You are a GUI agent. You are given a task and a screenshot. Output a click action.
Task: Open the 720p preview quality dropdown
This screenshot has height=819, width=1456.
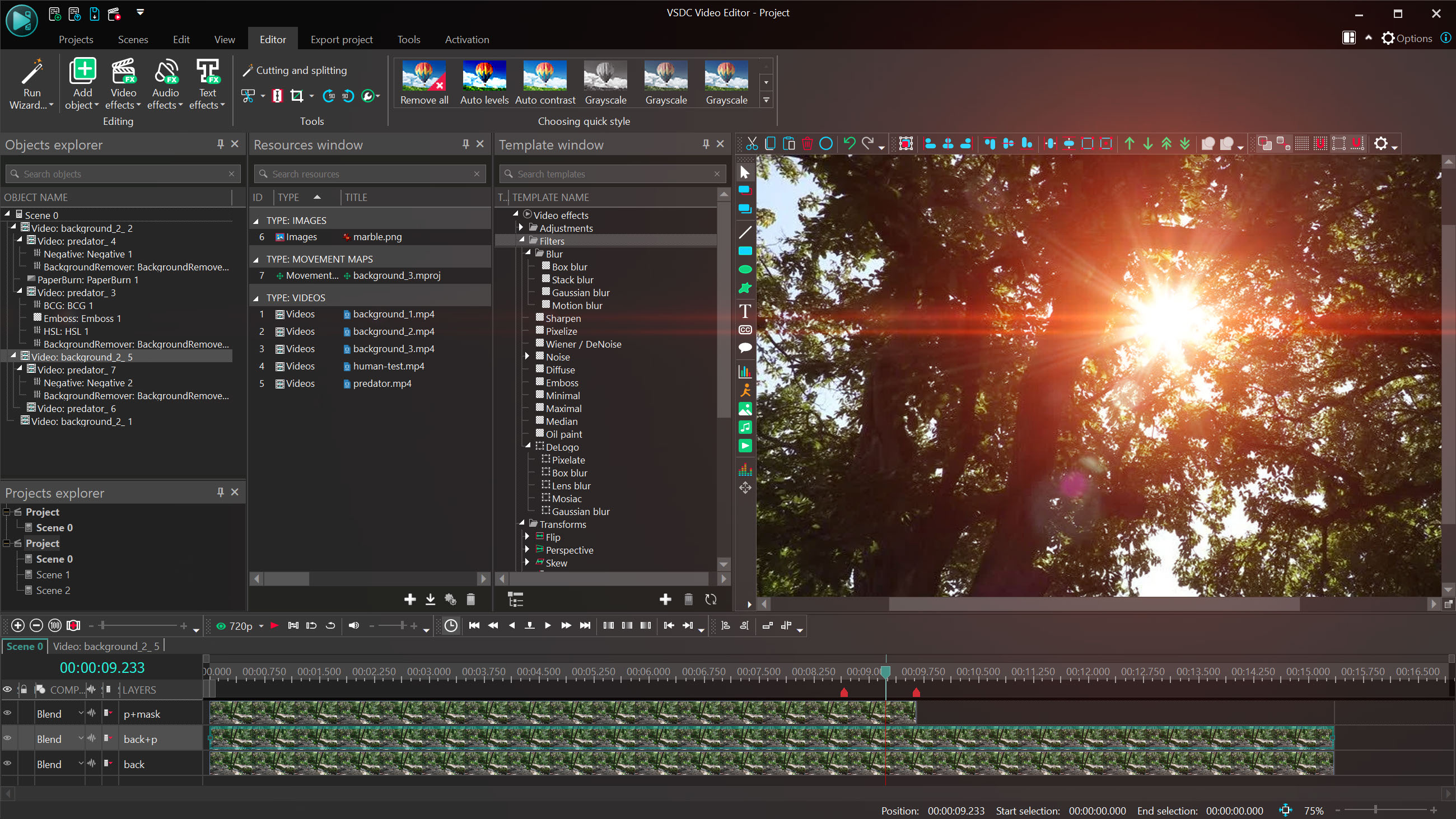(261, 626)
